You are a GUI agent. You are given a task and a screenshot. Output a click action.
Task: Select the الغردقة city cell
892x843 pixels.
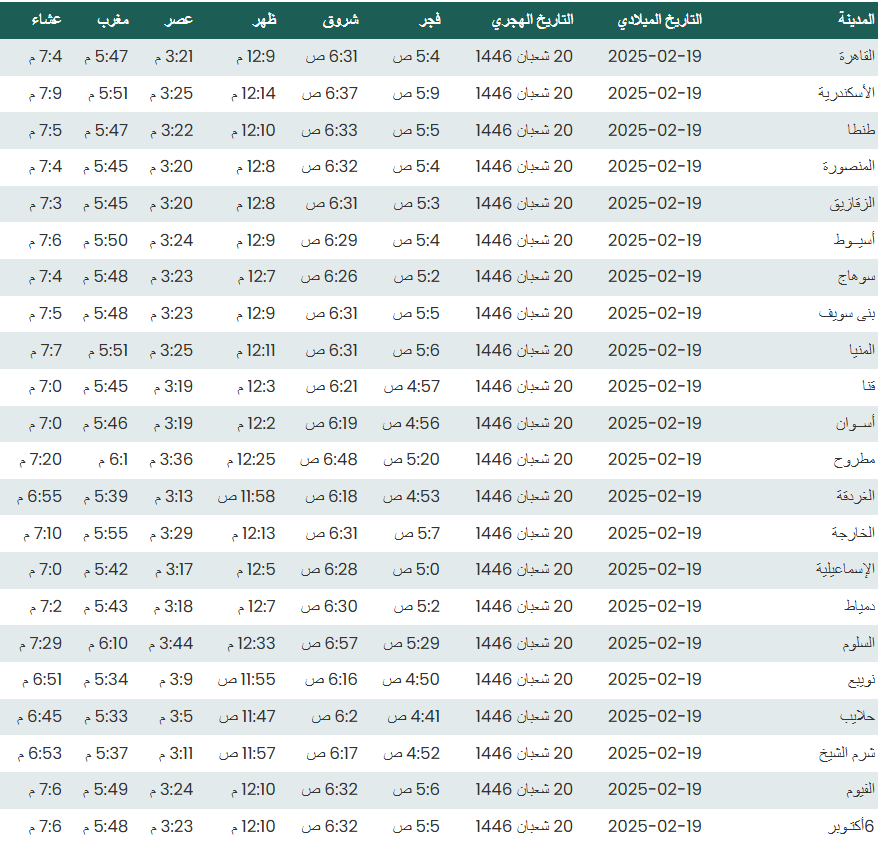coord(856,497)
